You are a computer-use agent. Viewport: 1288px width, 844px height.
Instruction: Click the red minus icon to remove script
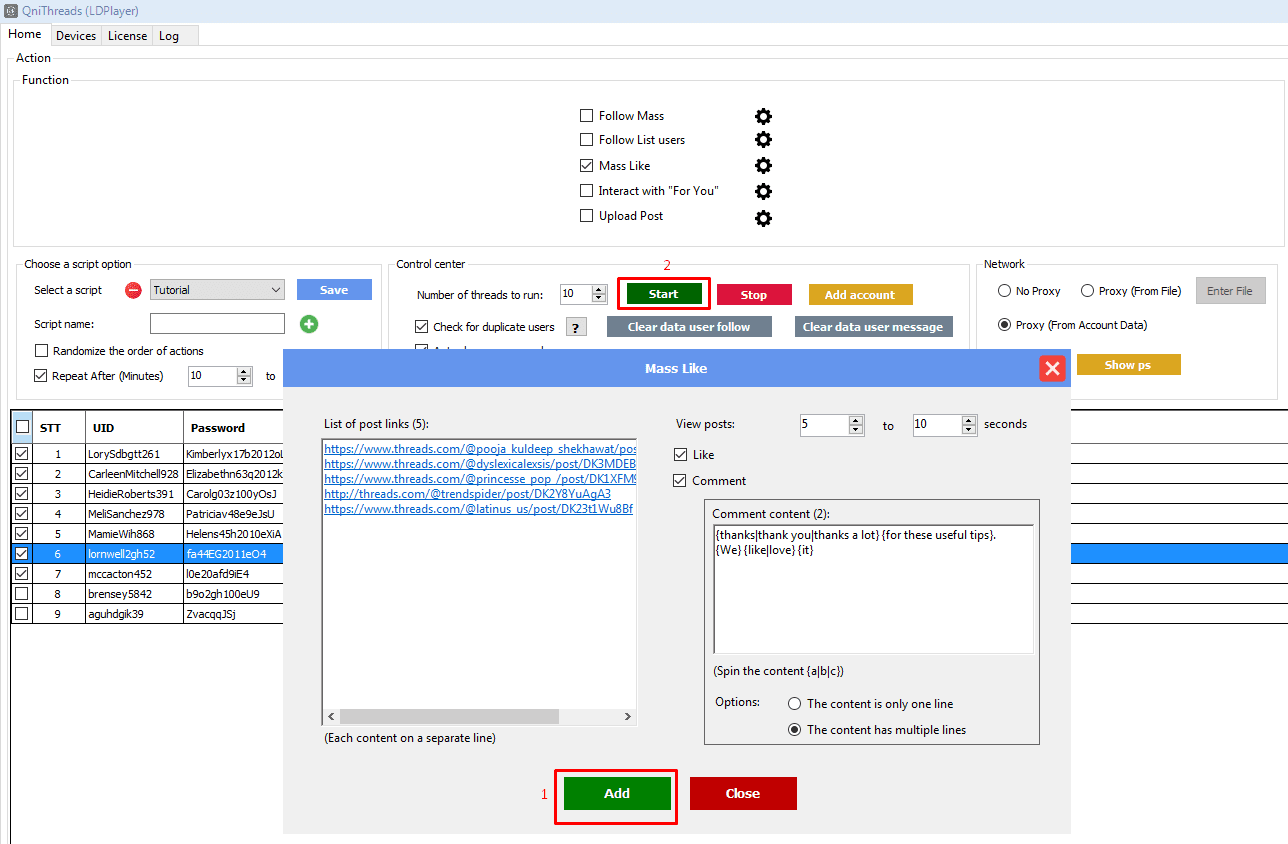(133, 291)
